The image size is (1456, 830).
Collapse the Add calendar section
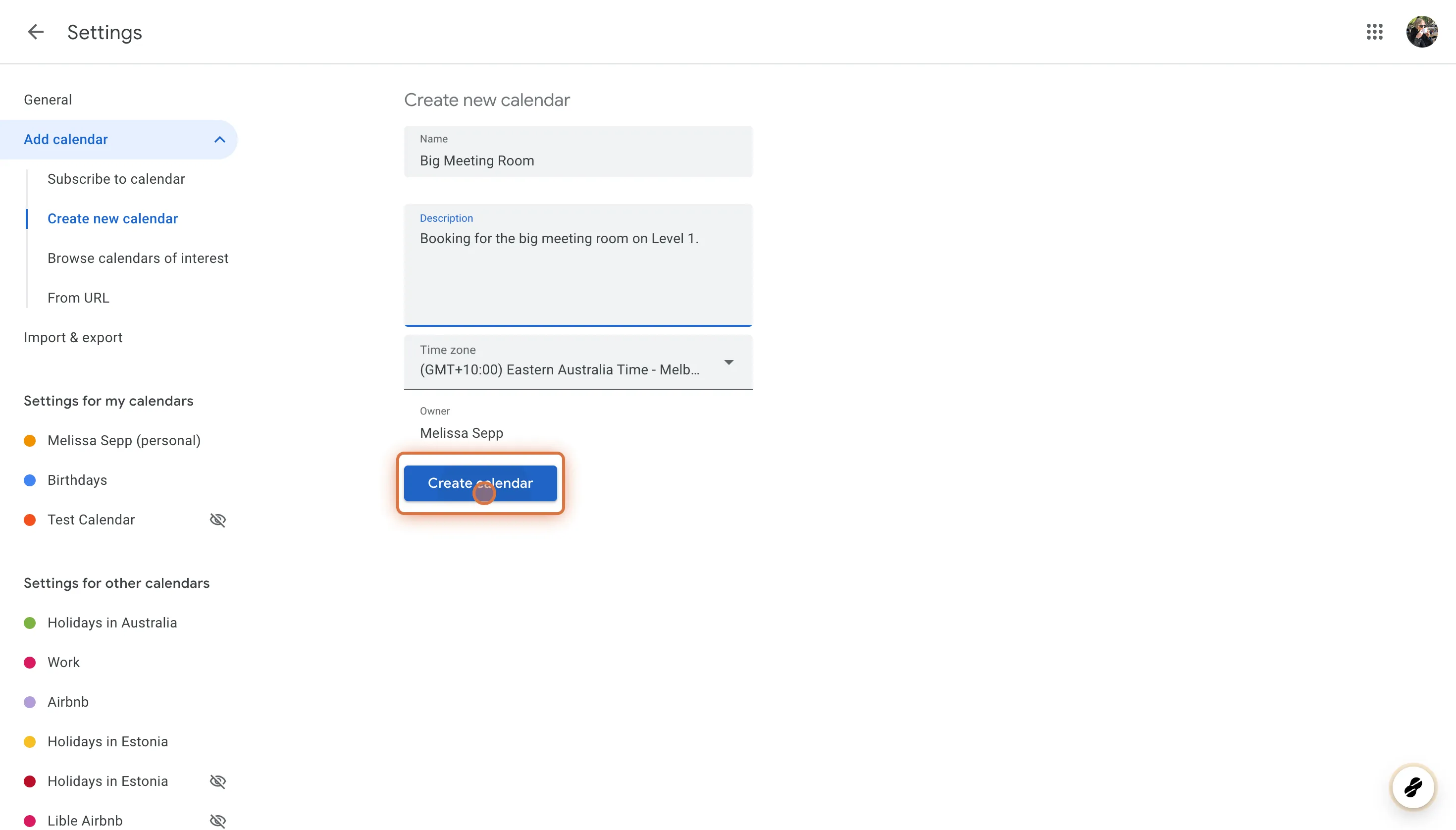point(219,139)
